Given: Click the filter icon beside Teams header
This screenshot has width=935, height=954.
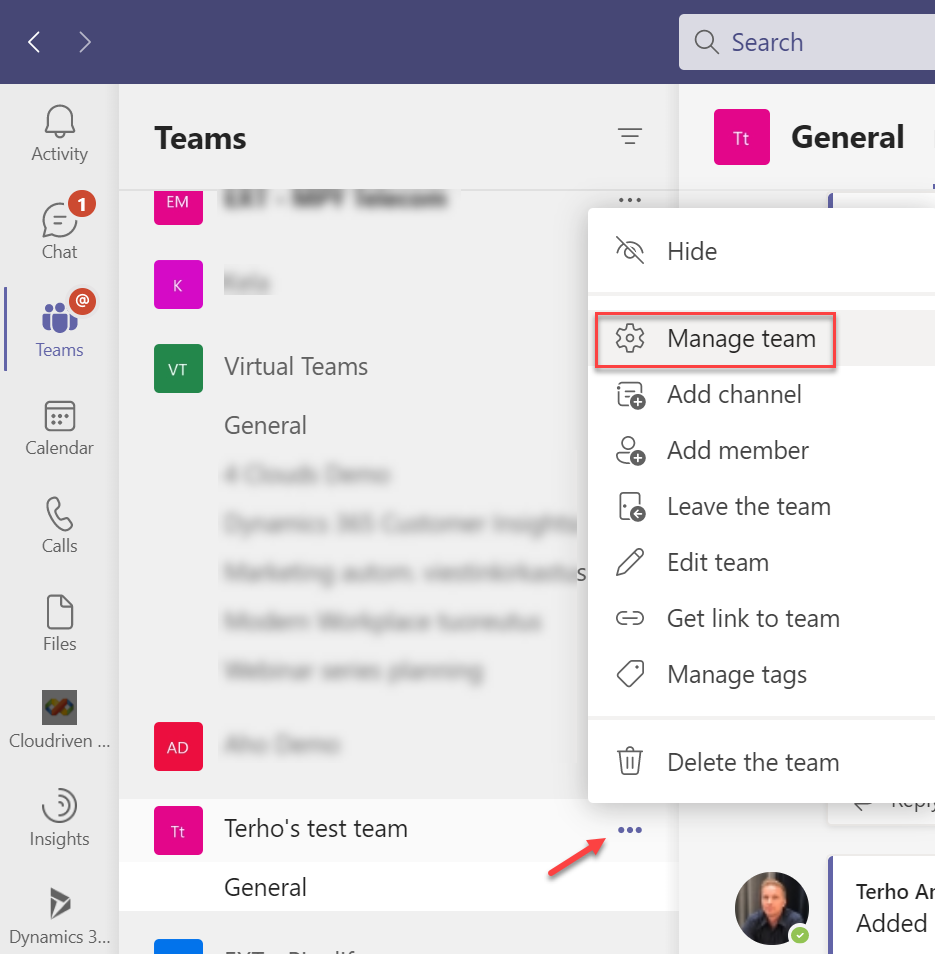Looking at the screenshot, I should (x=629, y=137).
